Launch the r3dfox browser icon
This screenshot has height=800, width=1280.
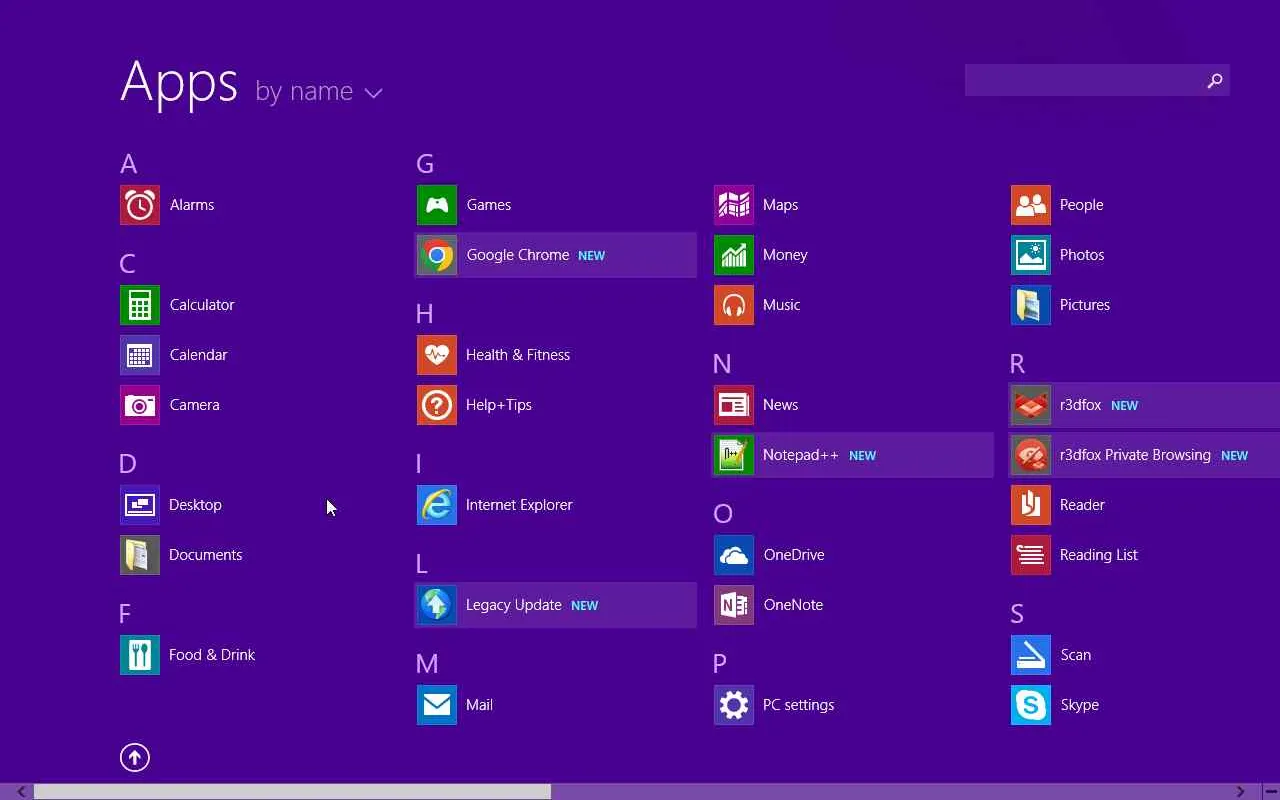point(1031,405)
